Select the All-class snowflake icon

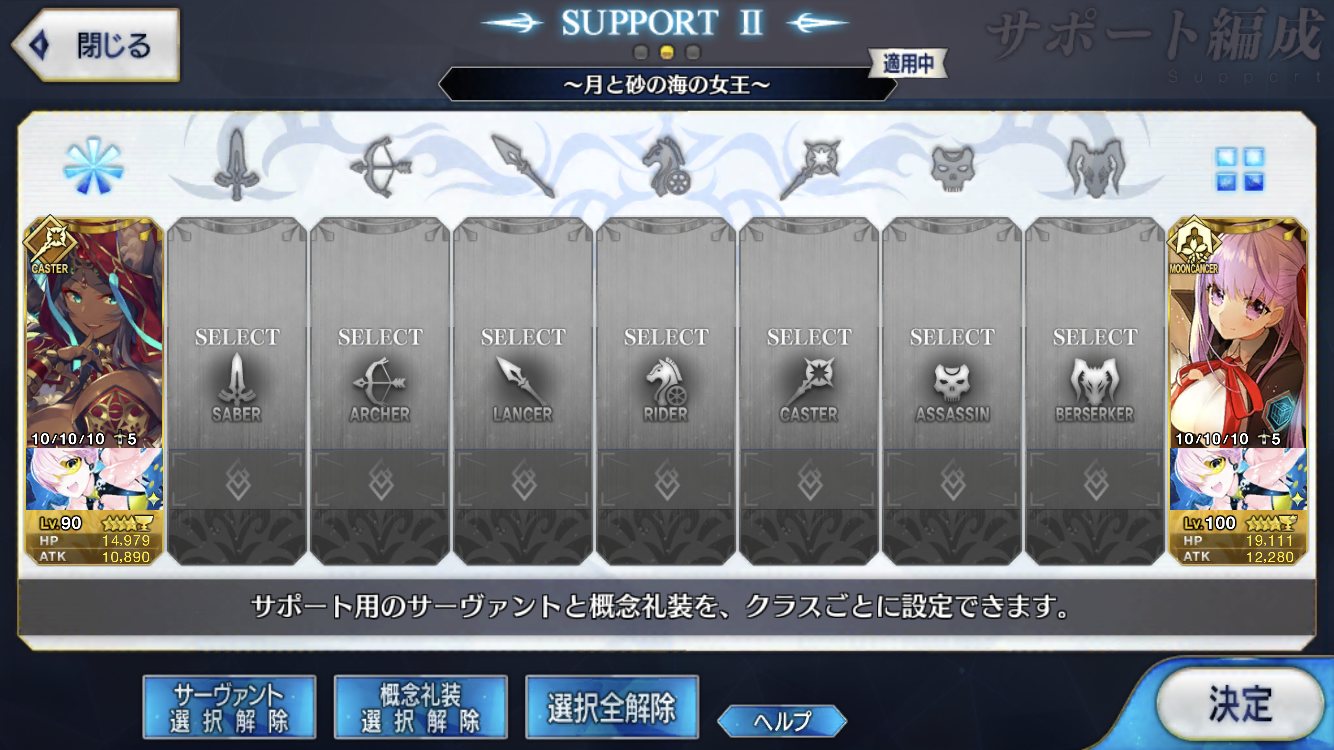pos(93,166)
